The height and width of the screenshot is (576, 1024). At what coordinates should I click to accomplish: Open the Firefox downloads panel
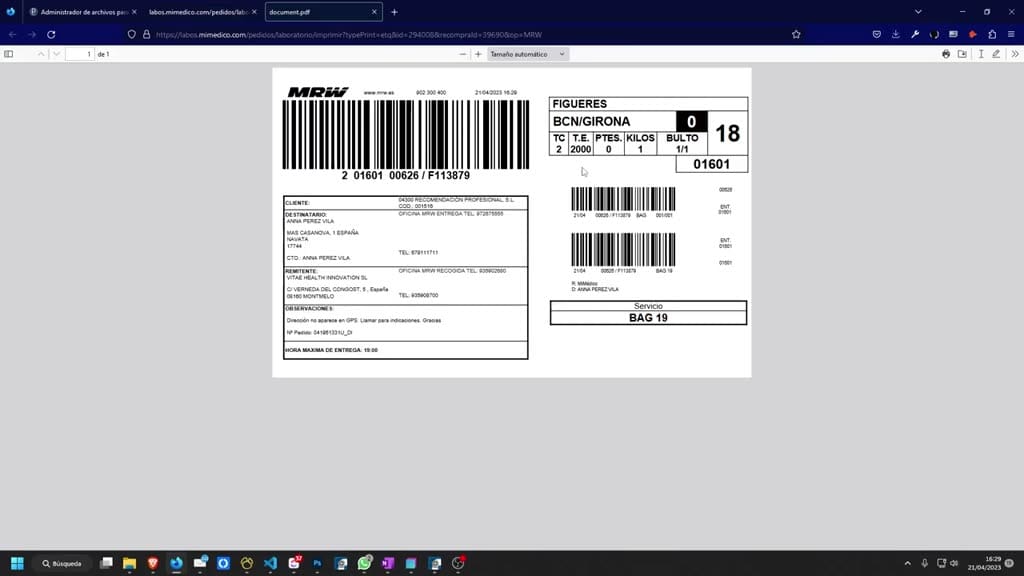(895, 35)
